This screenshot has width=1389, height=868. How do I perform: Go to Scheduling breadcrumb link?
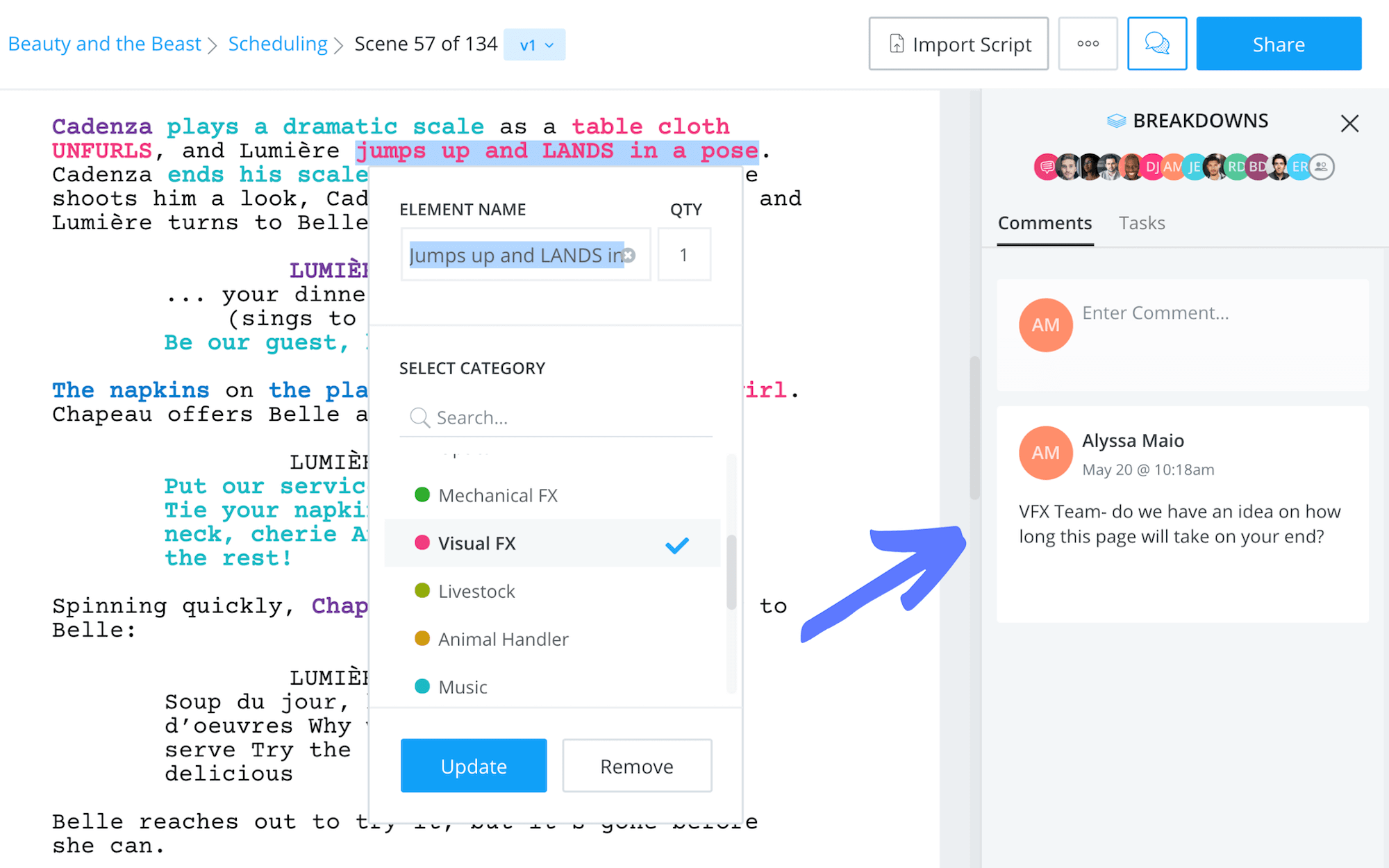click(x=278, y=44)
